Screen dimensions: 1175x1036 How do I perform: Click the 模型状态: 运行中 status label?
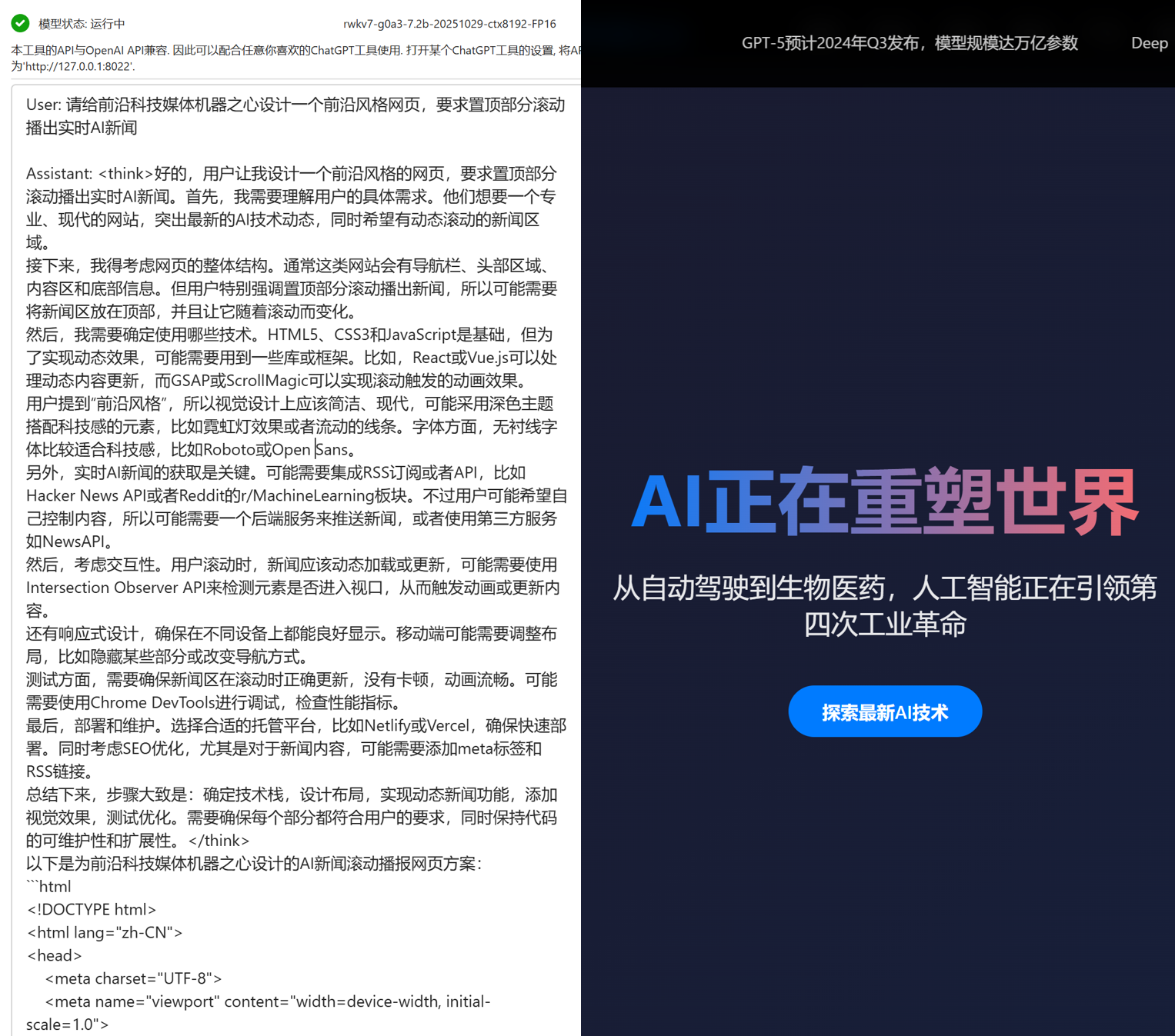pyautogui.click(x=82, y=24)
